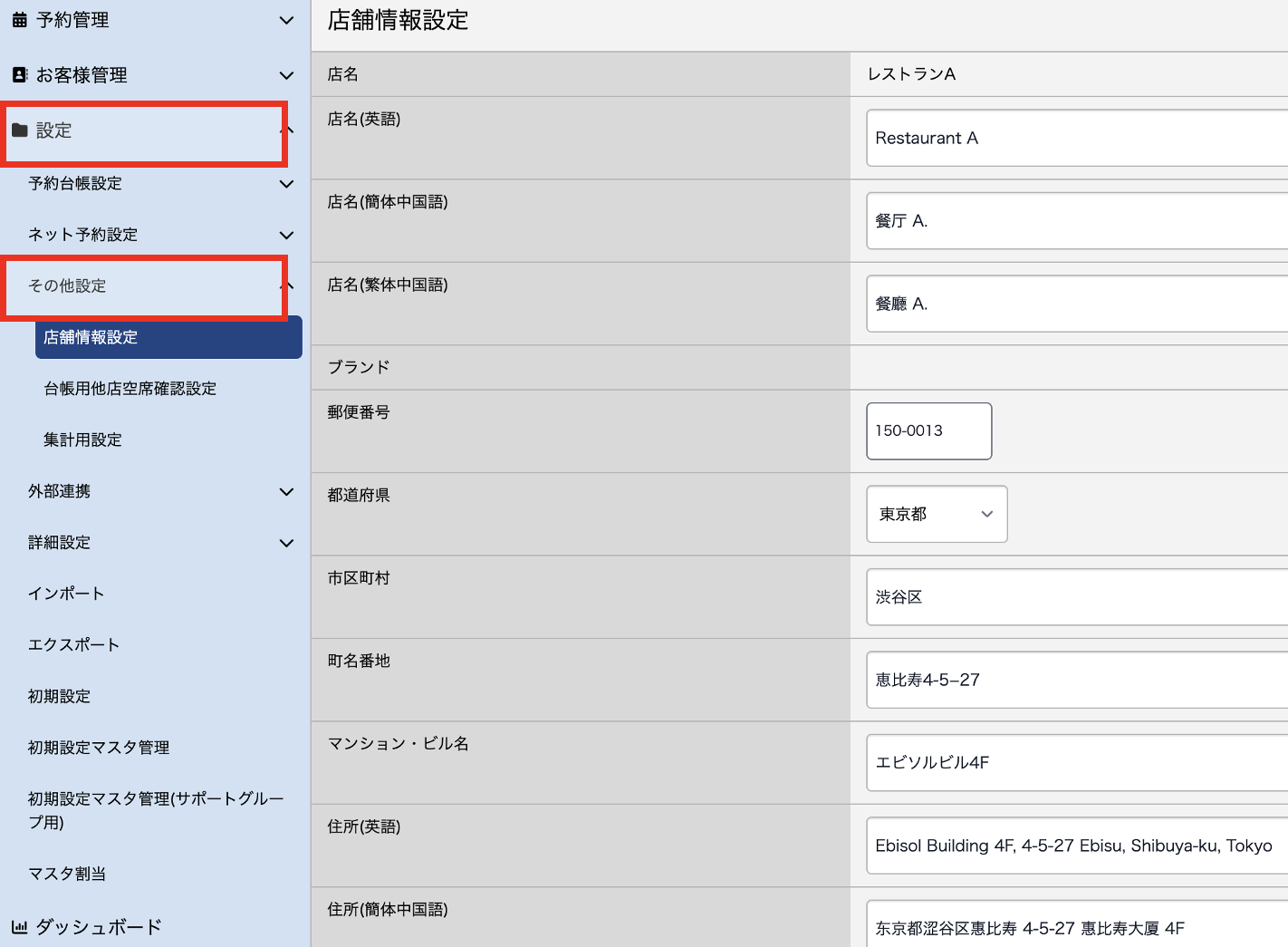Click the calendar icon beside 予約管理

coord(19,20)
